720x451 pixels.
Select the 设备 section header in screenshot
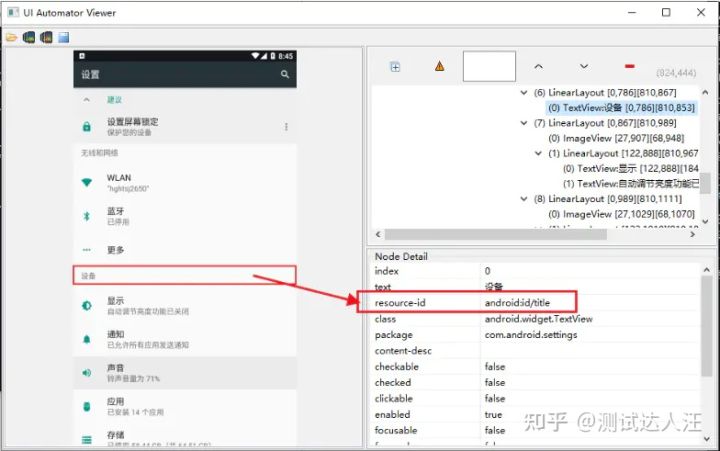pyautogui.click(x=185, y=276)
